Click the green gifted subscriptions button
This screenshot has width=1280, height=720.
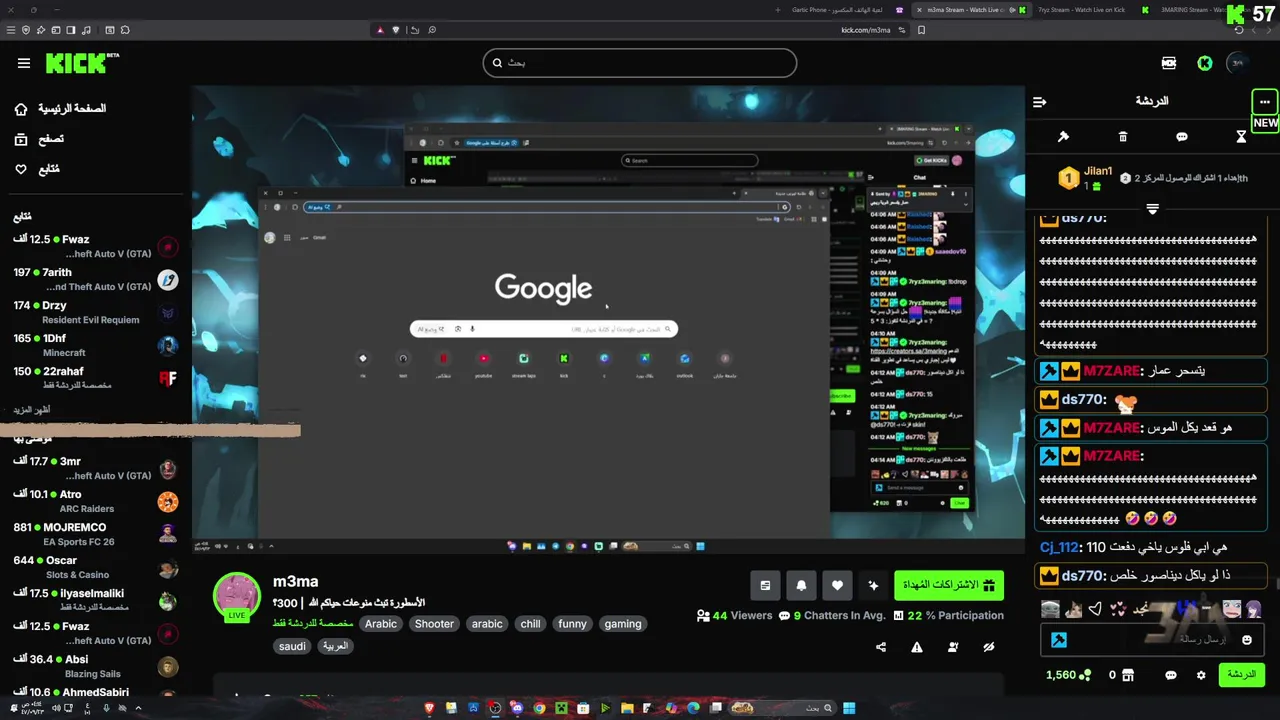click(949, 586)
